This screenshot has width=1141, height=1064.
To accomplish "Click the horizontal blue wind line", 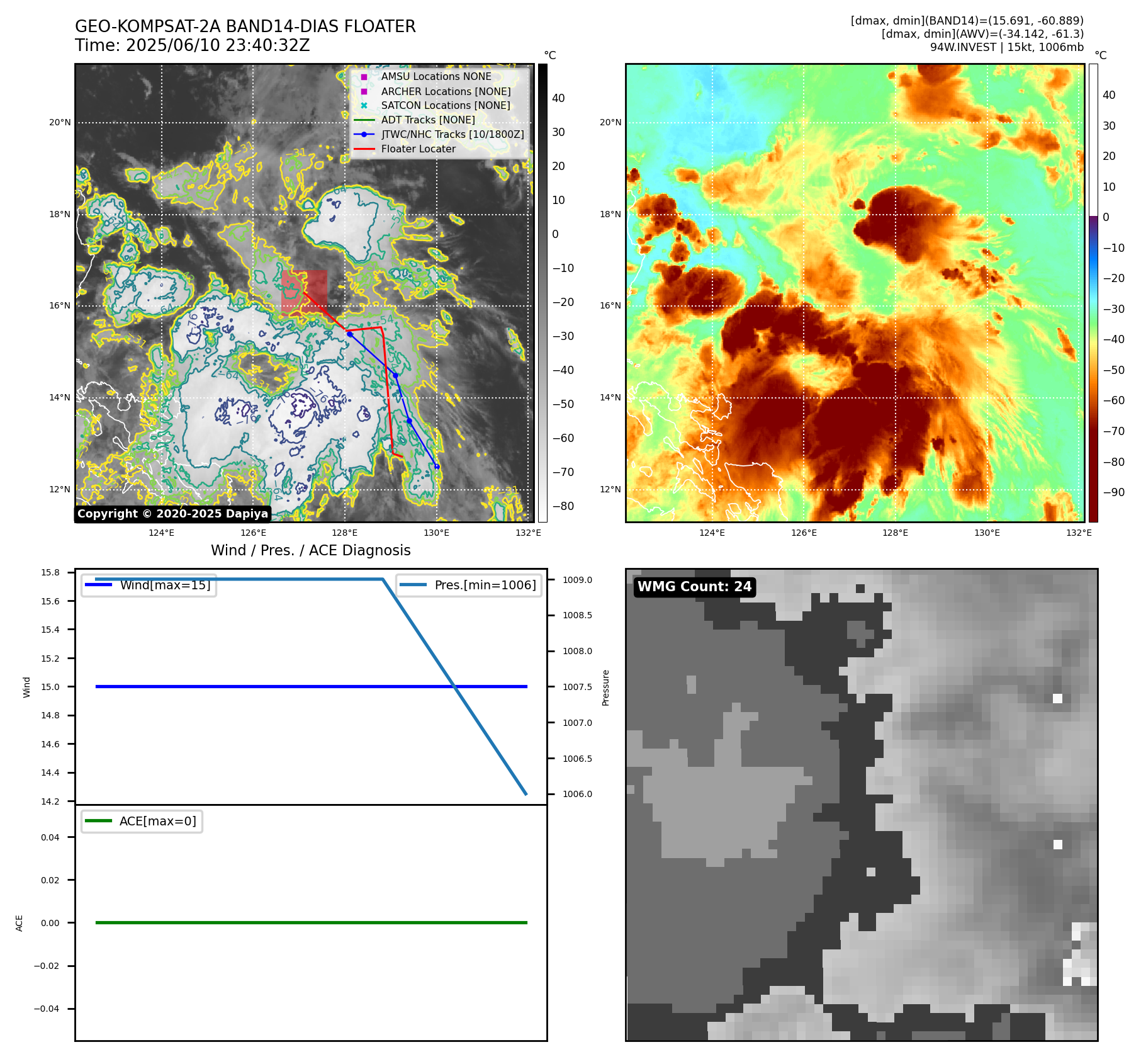I will point(311,686).
